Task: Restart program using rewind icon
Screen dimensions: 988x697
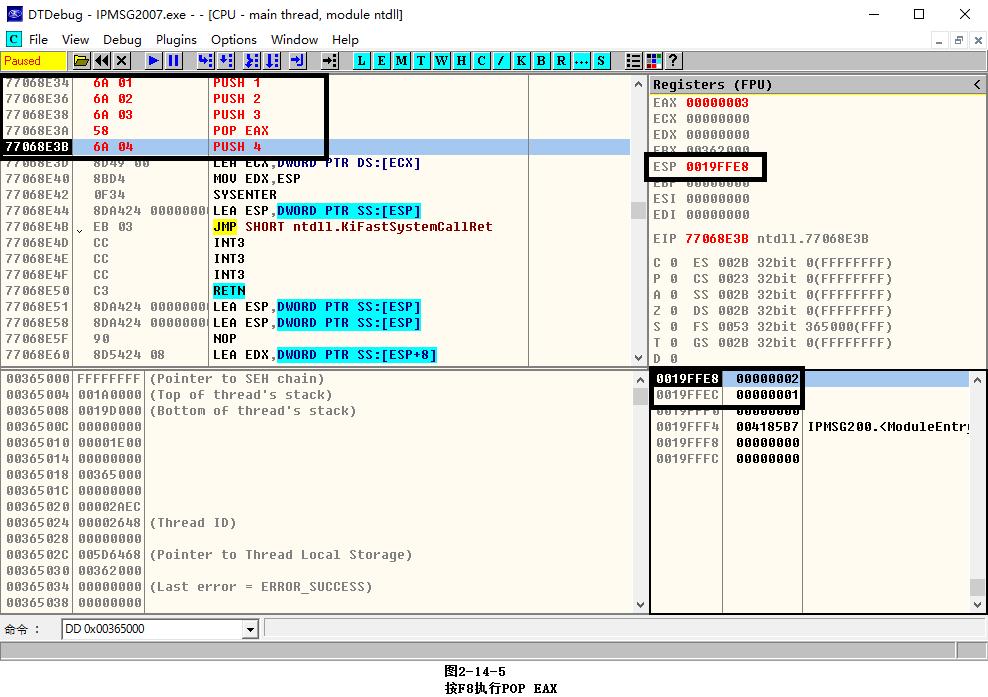Action: 102,61
